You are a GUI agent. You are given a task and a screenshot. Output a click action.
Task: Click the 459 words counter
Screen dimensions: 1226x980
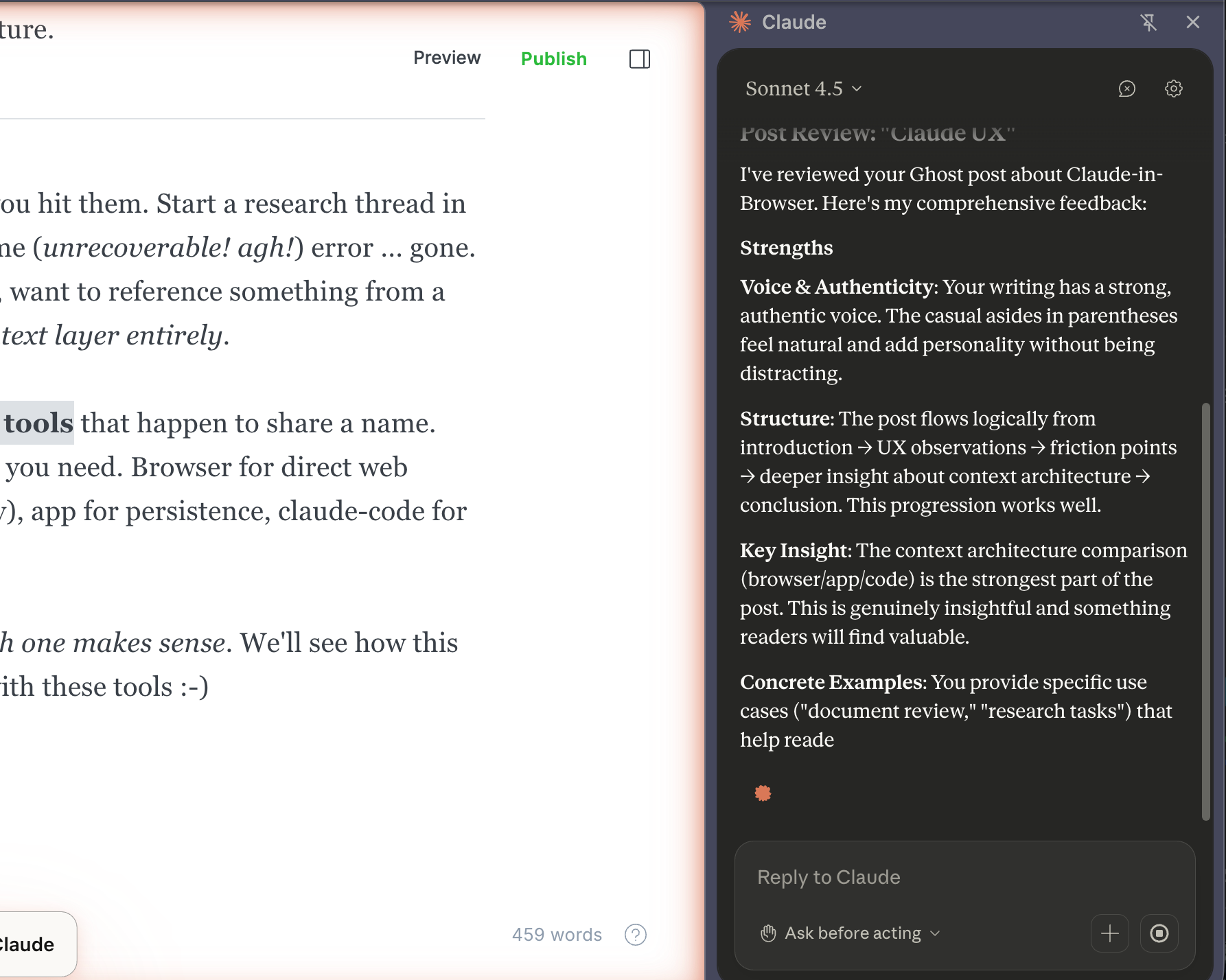click(557, 935)
